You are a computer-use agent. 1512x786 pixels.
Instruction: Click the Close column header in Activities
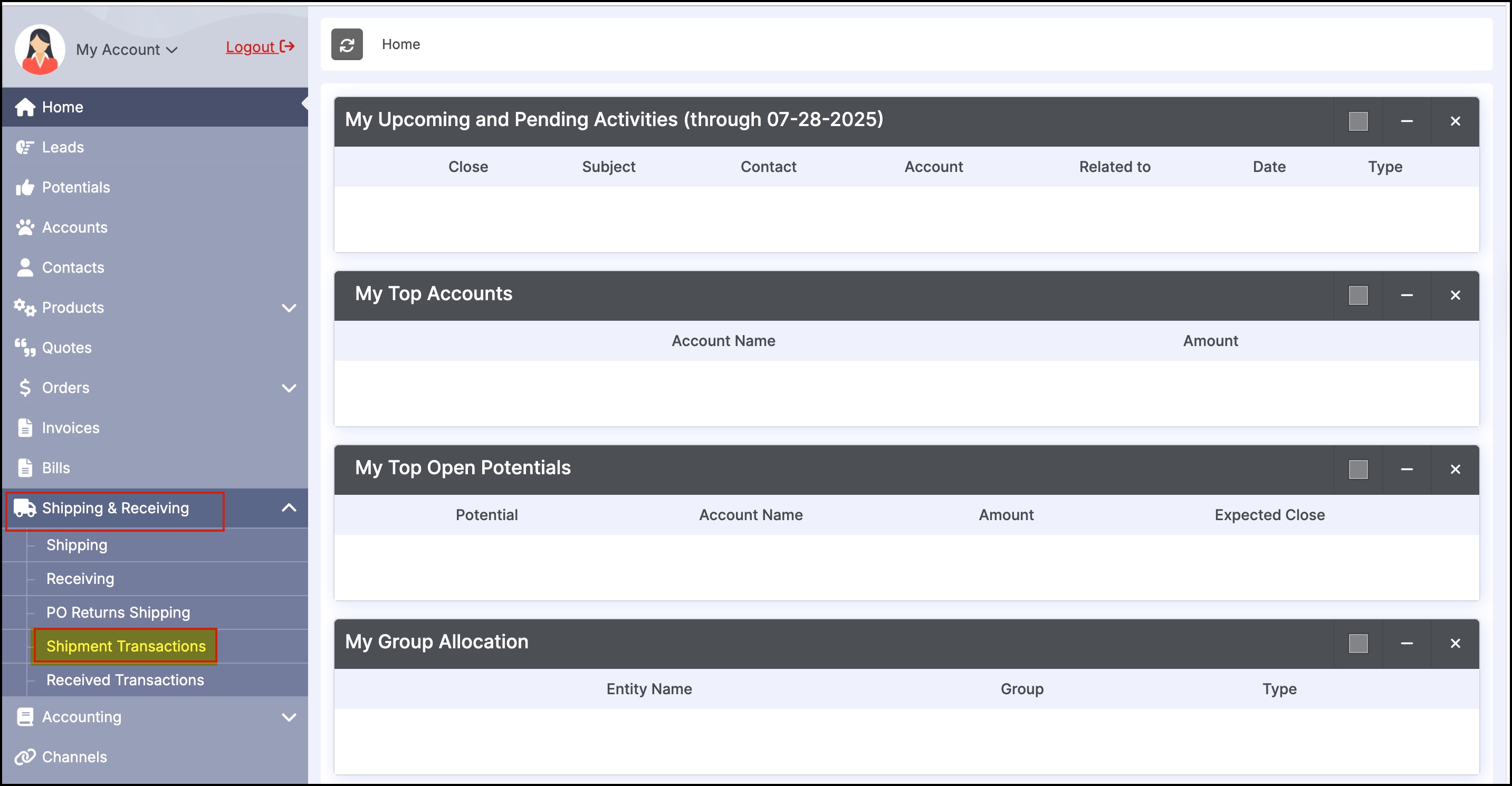coord(468,167)
